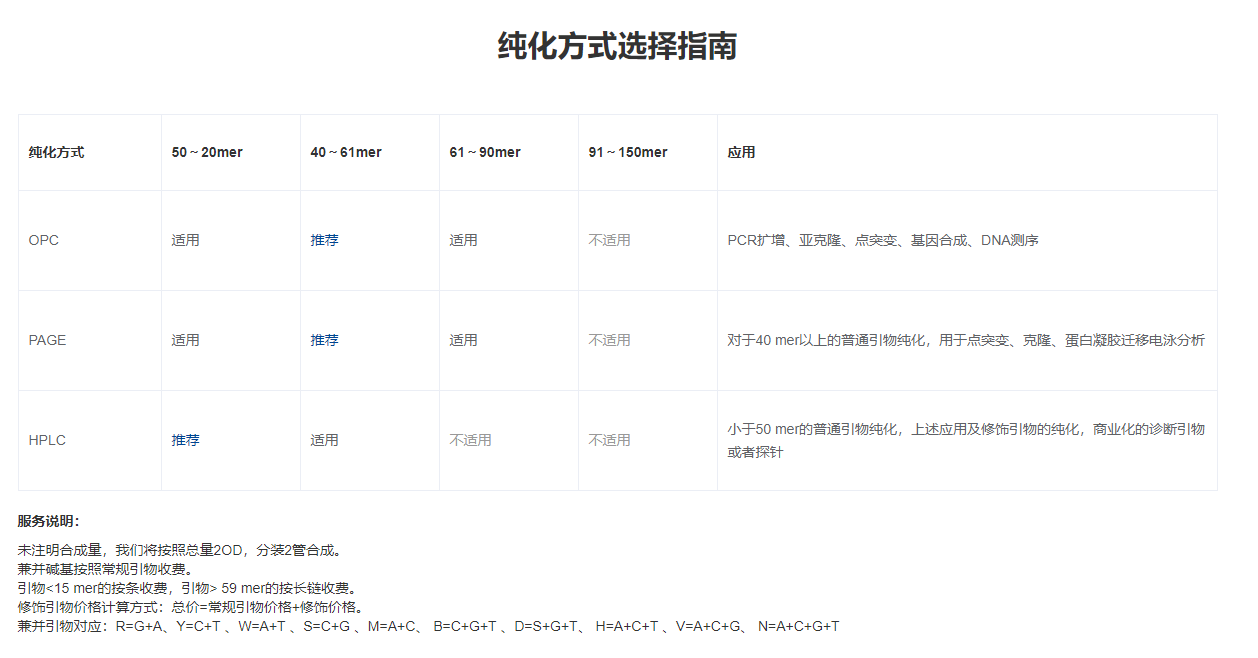
Task: Click the "纯化方式" column header
Action: pos(56,153)
